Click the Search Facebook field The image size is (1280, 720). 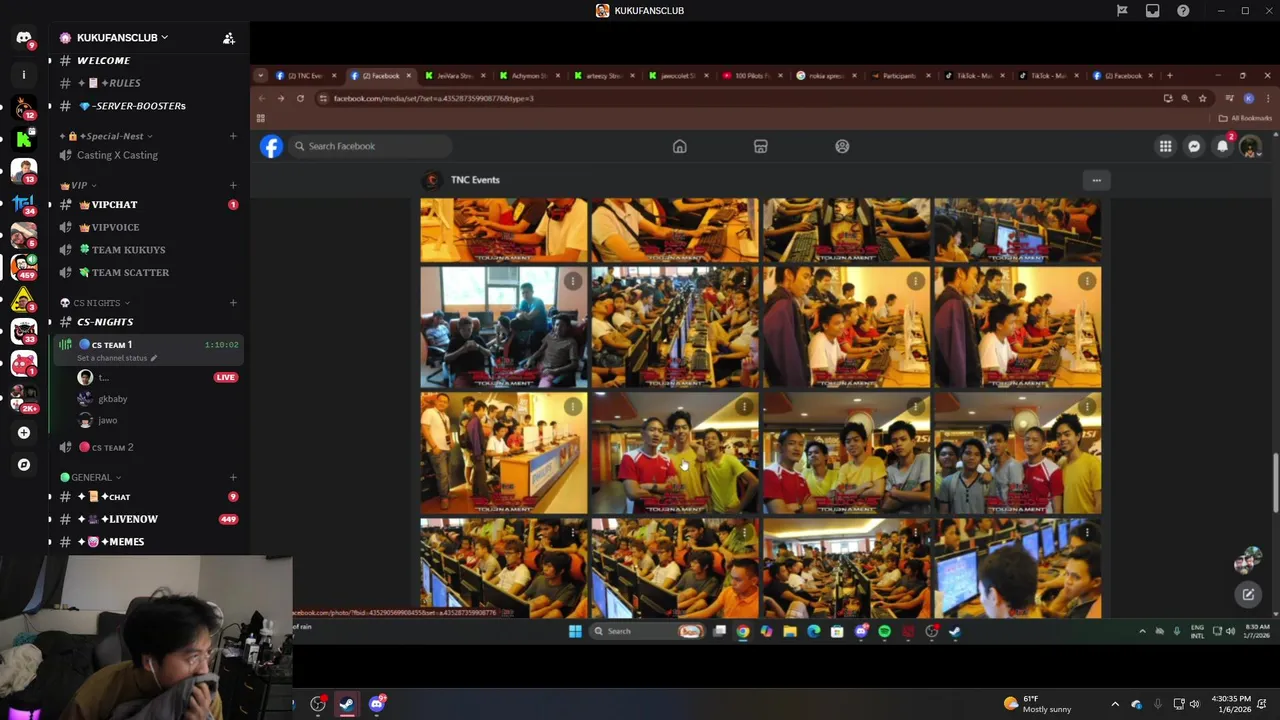click(x=370, y=146)
